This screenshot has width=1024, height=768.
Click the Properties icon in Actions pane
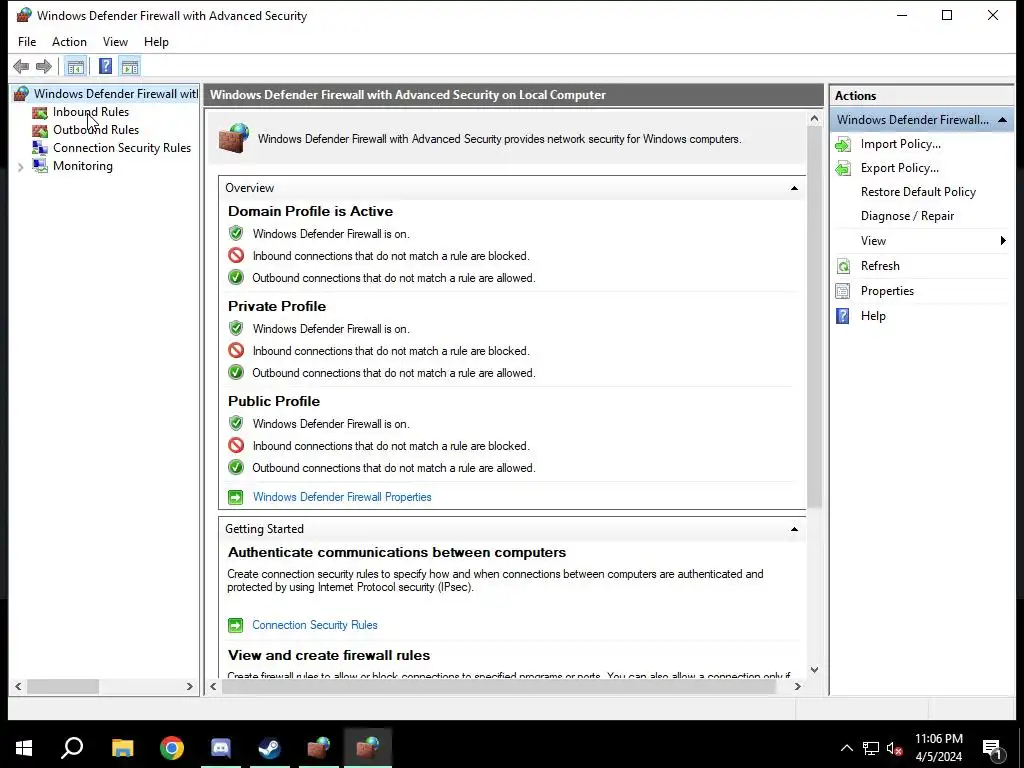point(842,291)
